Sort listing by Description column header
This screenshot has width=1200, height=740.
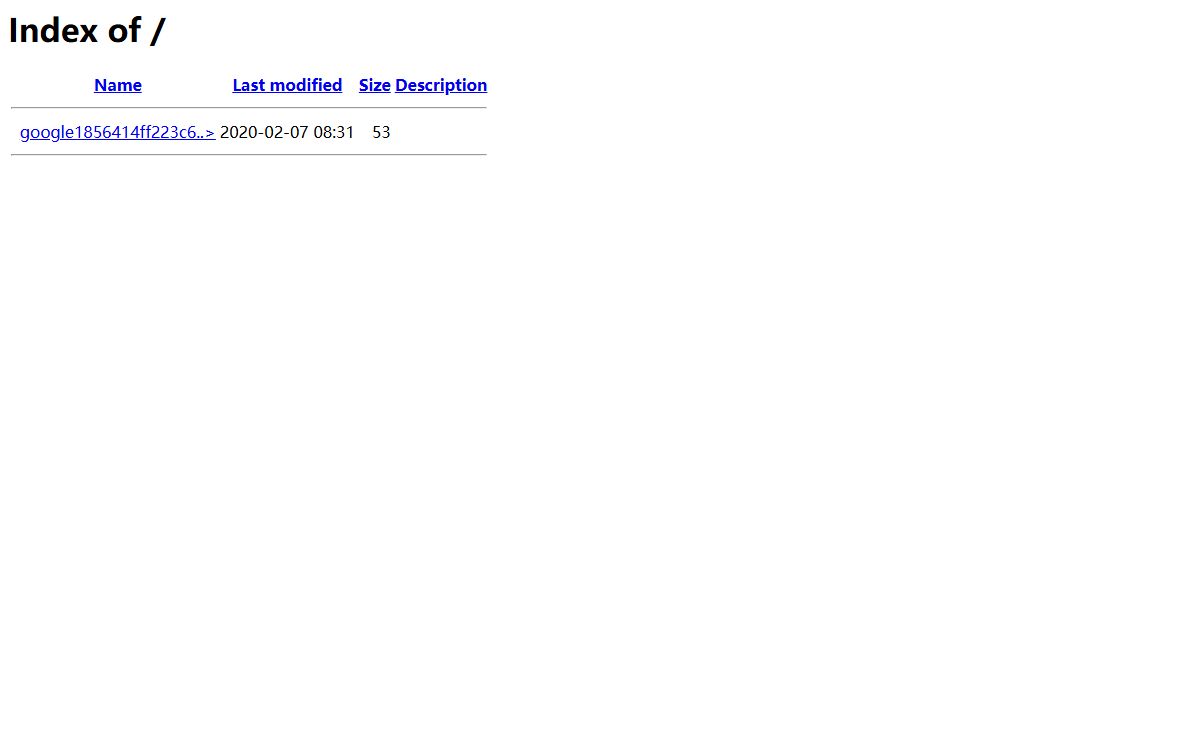point(441,85)
